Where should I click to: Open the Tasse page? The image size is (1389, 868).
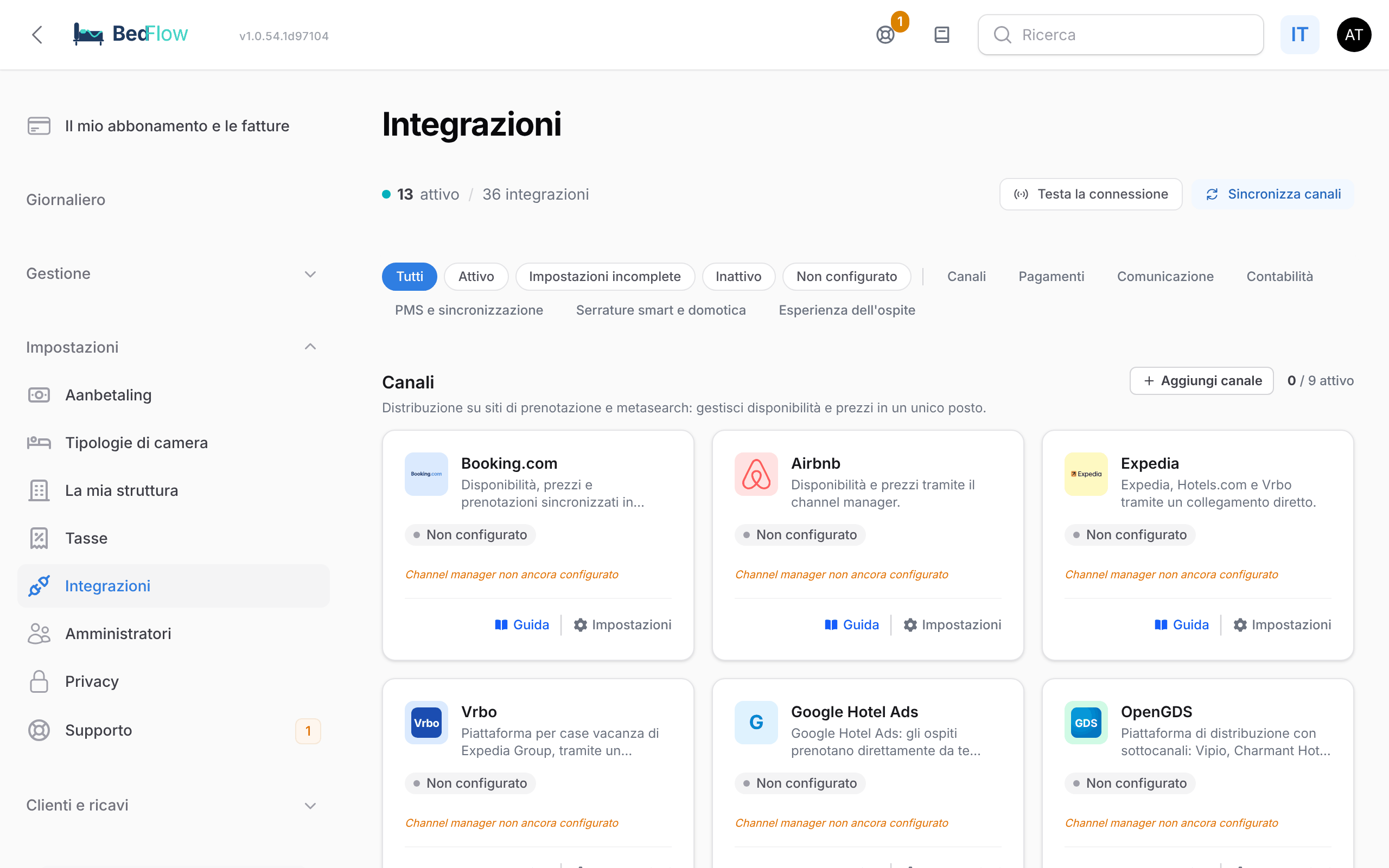pos(173,538)
